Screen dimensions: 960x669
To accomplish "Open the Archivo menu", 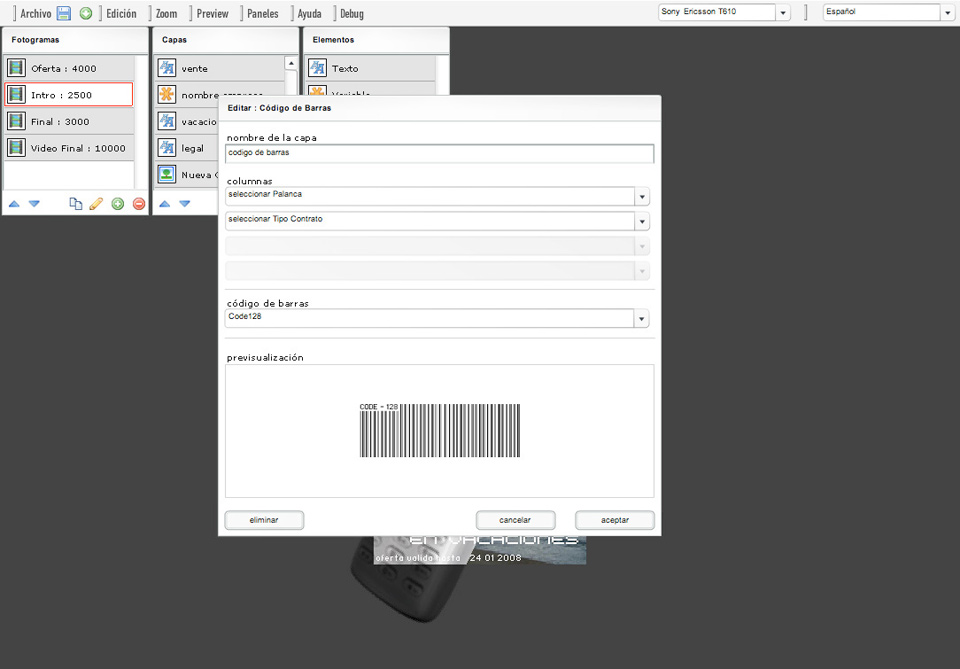I will (x=36, y=13).
